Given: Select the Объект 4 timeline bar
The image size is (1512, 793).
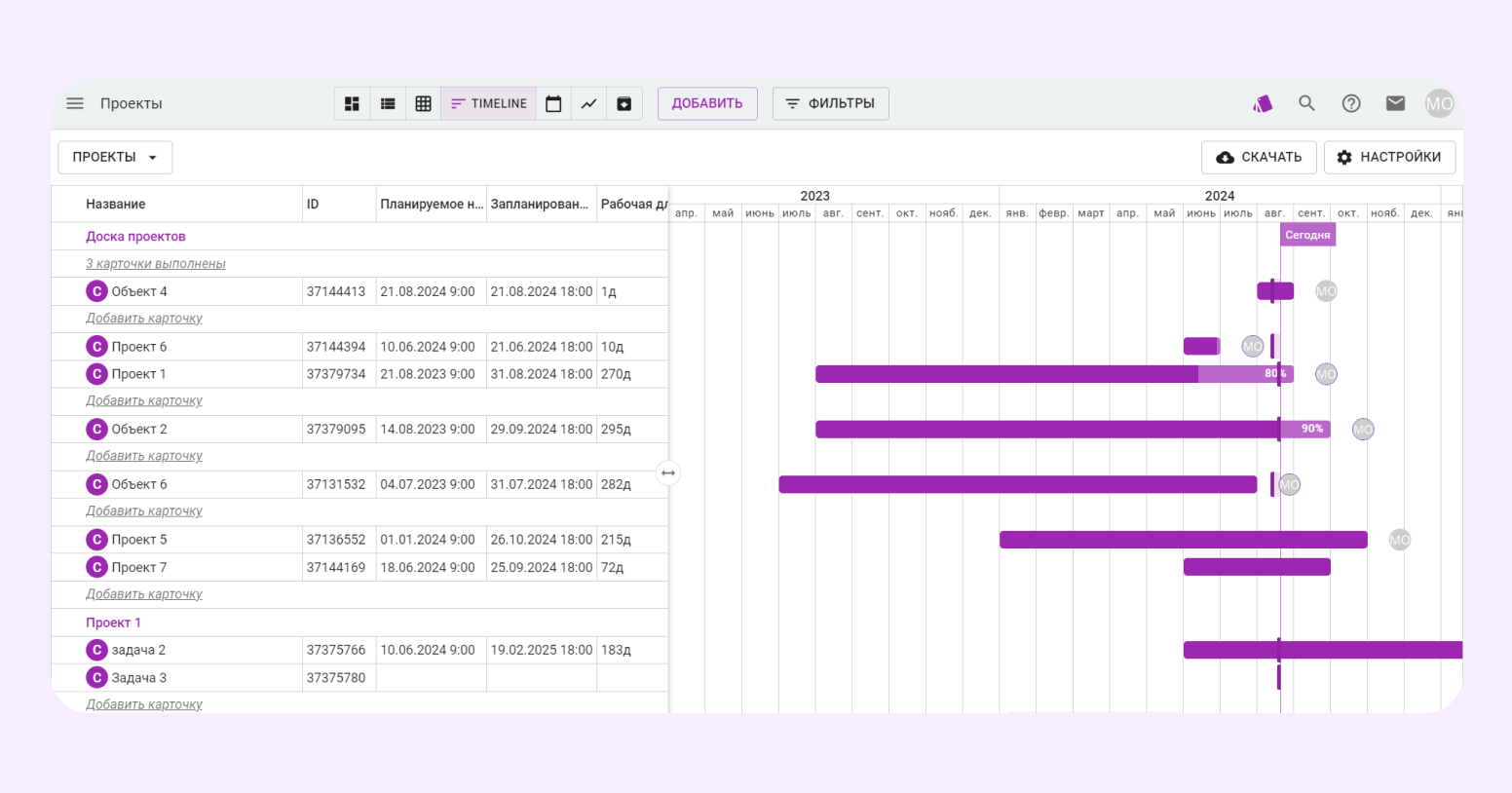Looking at the screenshot, I should tap(1275, 290).
